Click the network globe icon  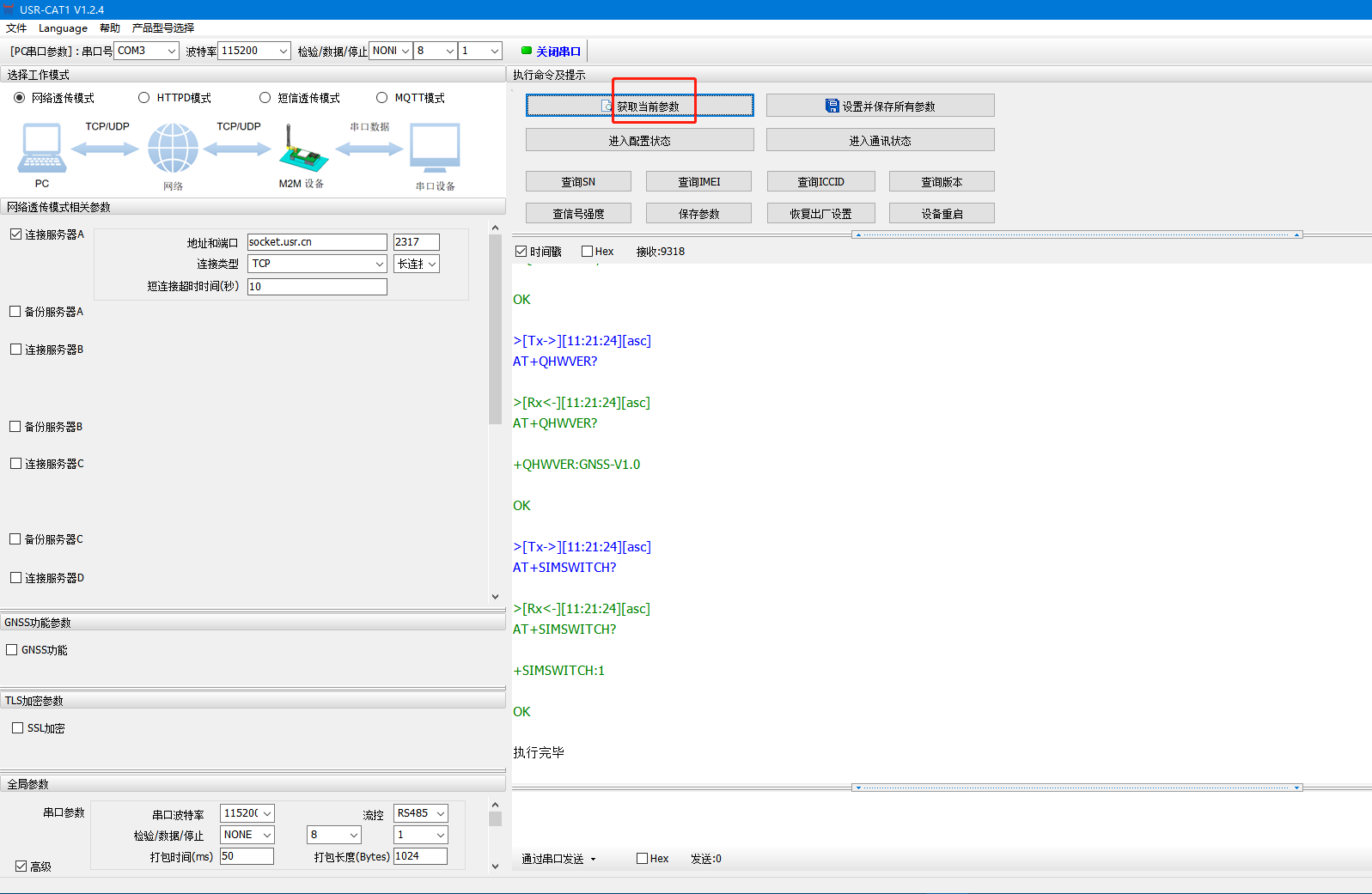click(x=173, y=148)
